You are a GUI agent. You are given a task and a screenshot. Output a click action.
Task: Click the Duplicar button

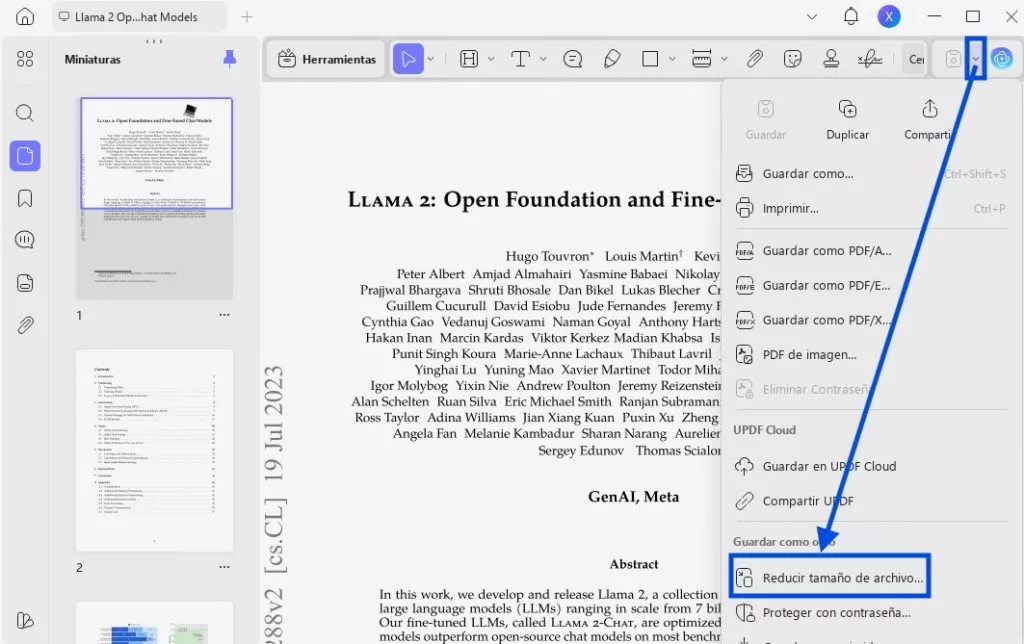tap(847, 119)
